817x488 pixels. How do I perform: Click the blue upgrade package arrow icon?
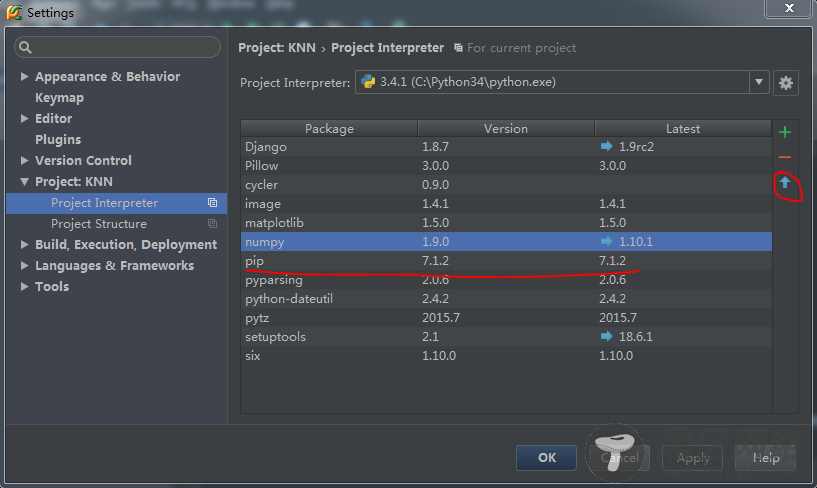[x=785, y=182]
